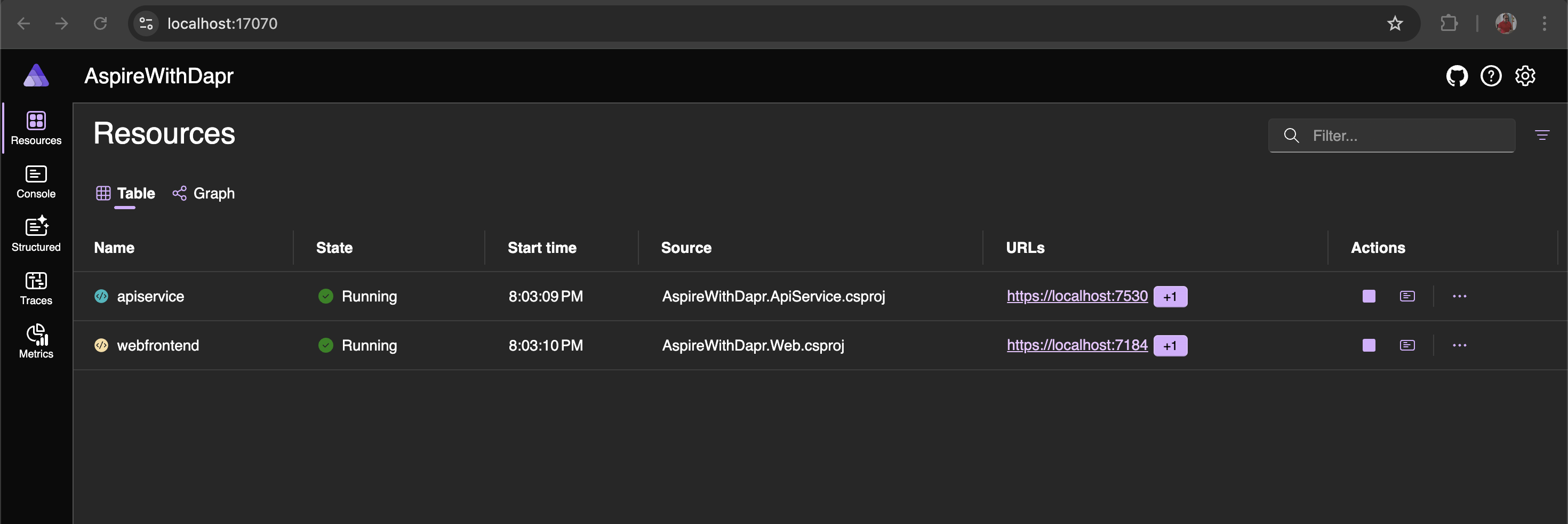Open more actions menu for webfrontend
The image size is (1568, 524).
click(x=1460, y=345)
